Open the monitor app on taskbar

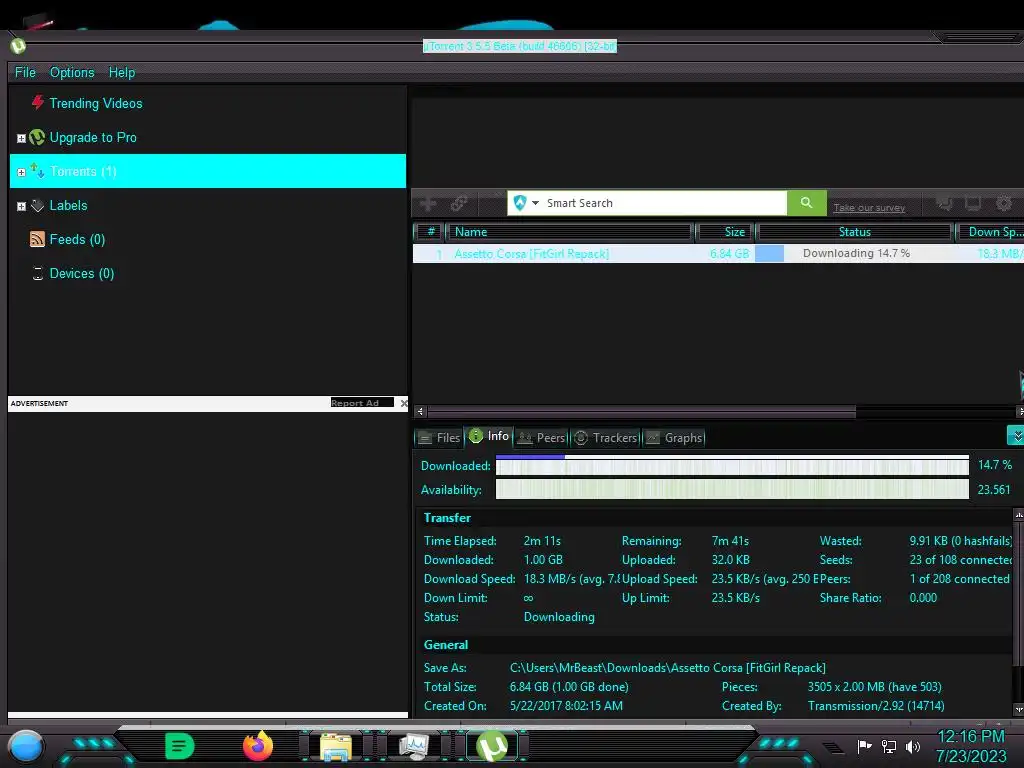[x=413, y=746]
